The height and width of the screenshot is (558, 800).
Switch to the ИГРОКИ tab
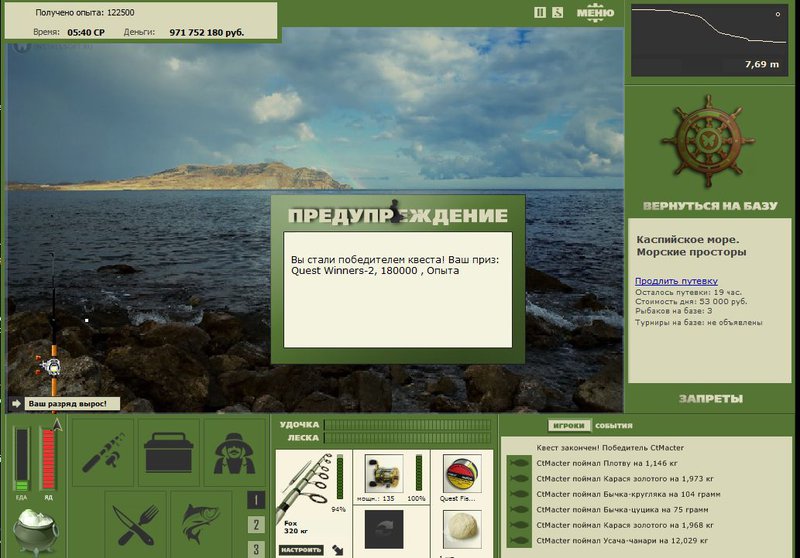coord(568,425)
